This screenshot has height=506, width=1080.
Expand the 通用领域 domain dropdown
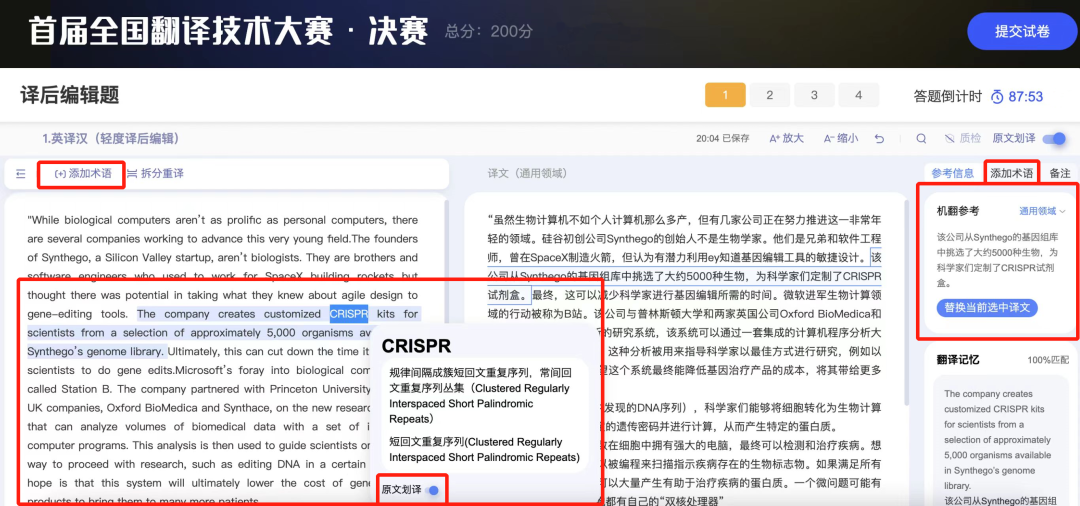tap(1042, 211)
